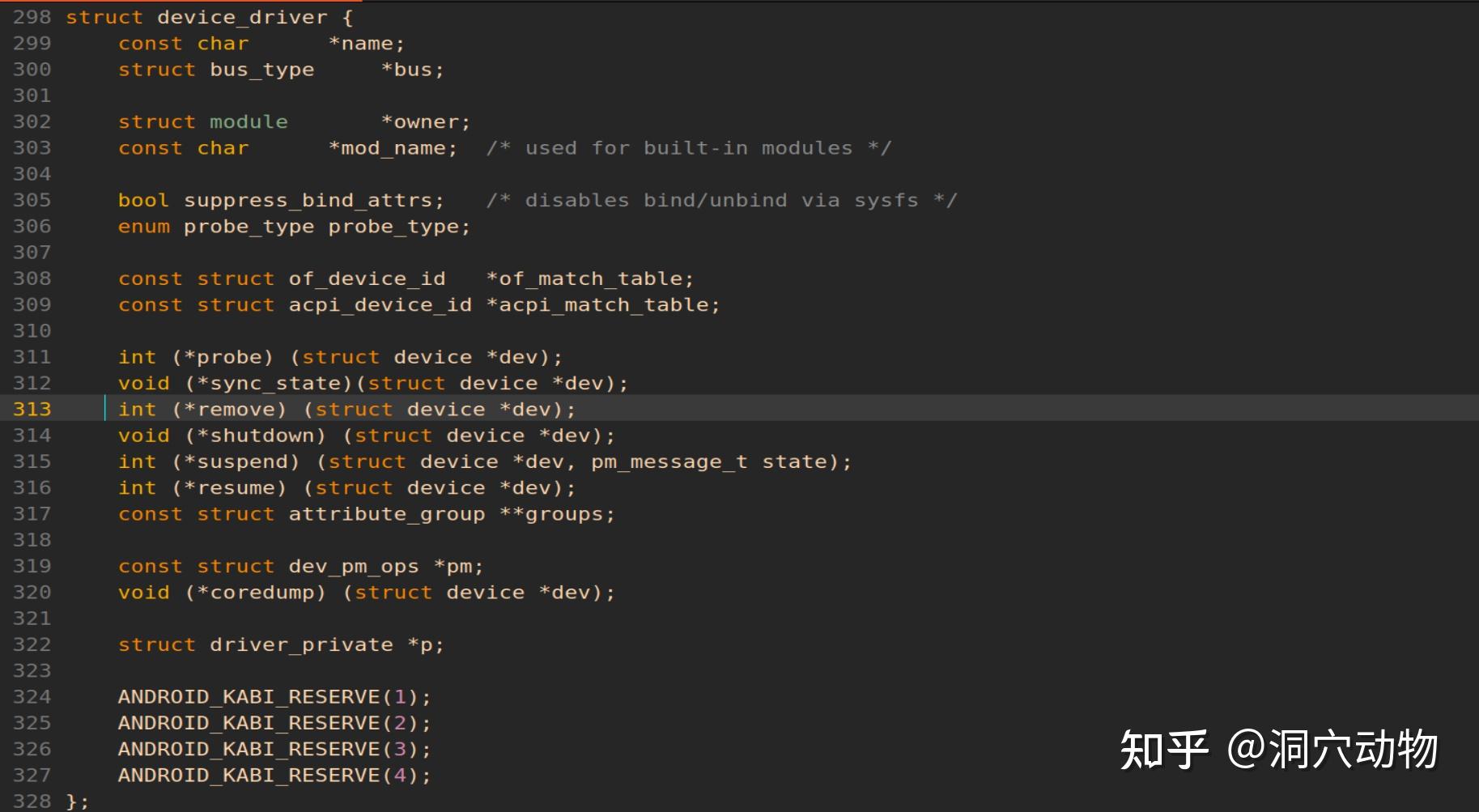This screenshot has height=812, width=1479.
Task: Click '**groups;' on line 317
Action: click(557, 514)
